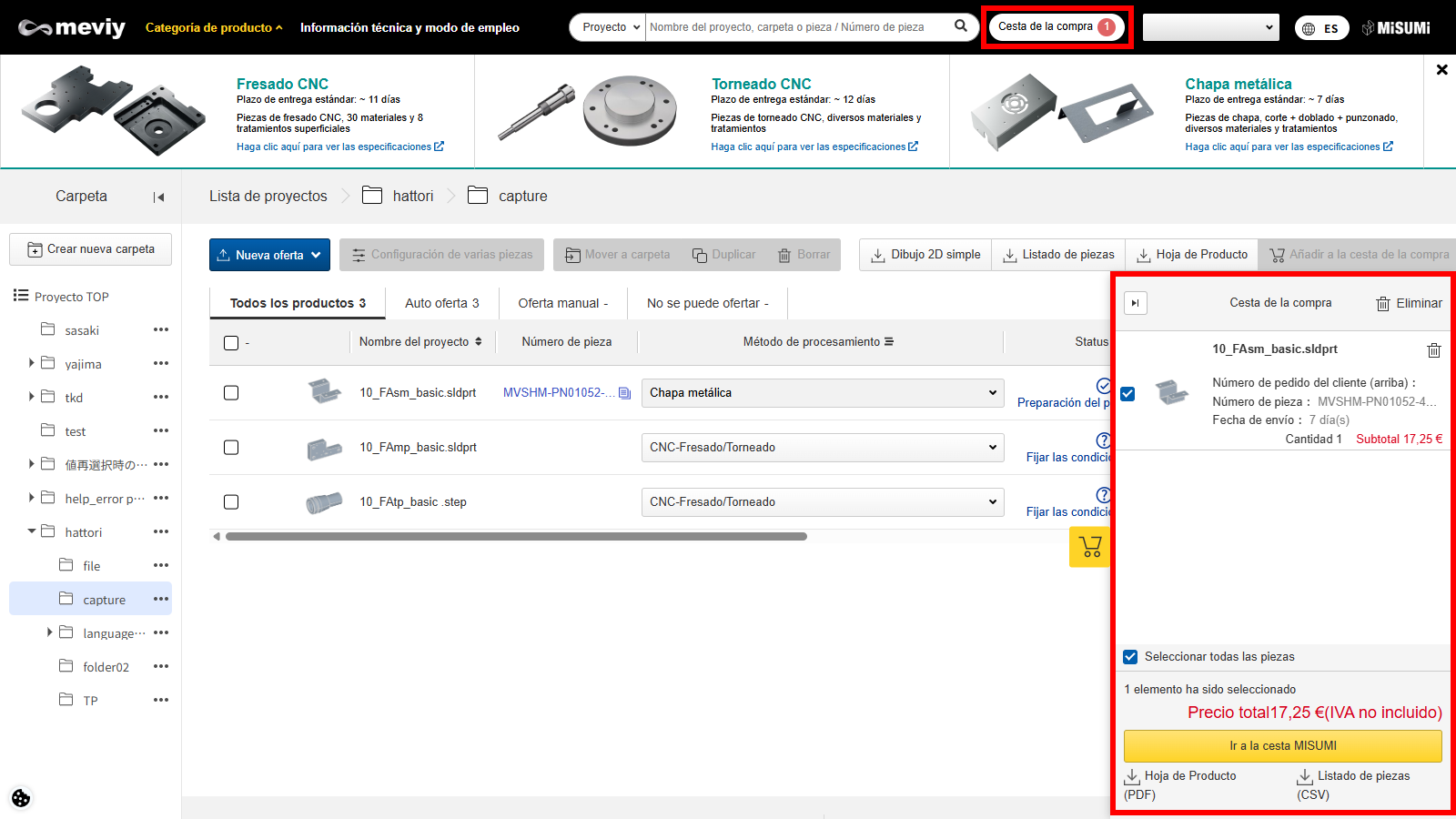Click the search magnifier icon
The height and width of the screenshot is (819, 1456).
pos(960,26)
